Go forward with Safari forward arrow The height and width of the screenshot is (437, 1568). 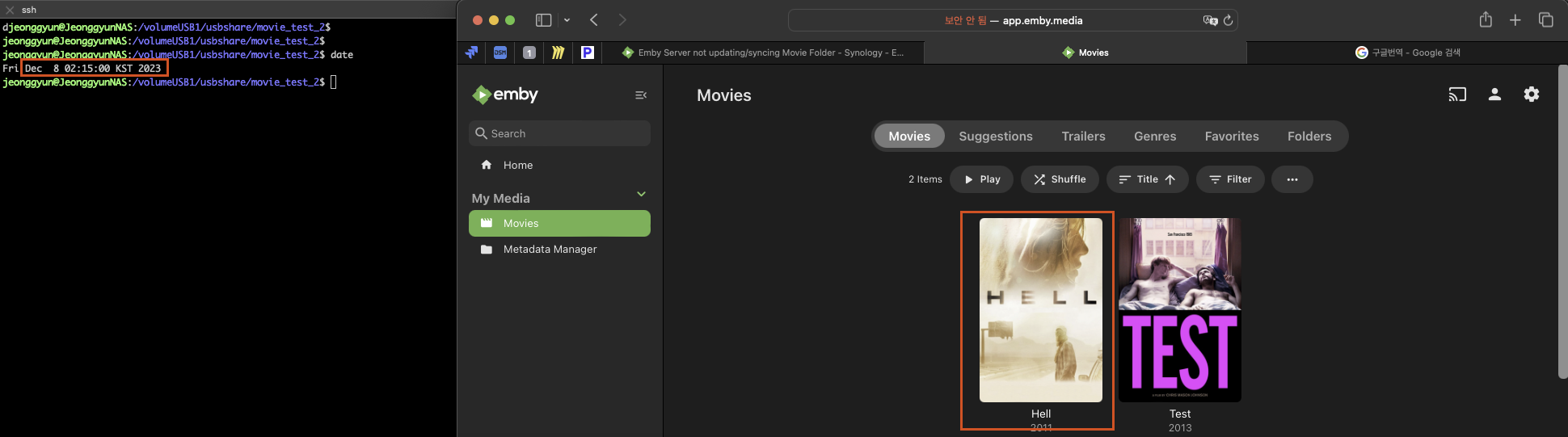coord(622,20)
